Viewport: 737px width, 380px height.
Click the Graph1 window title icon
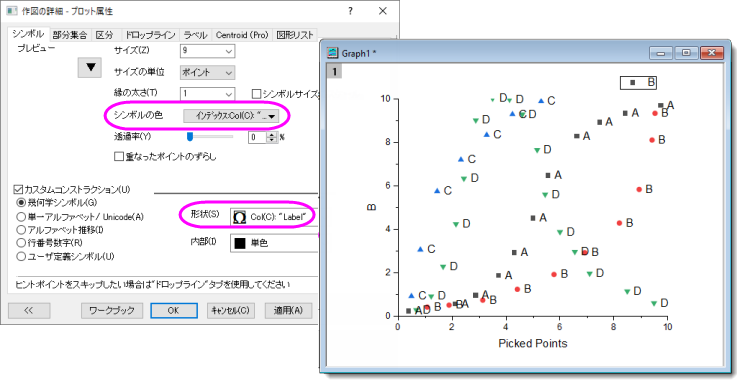point(333,53)
